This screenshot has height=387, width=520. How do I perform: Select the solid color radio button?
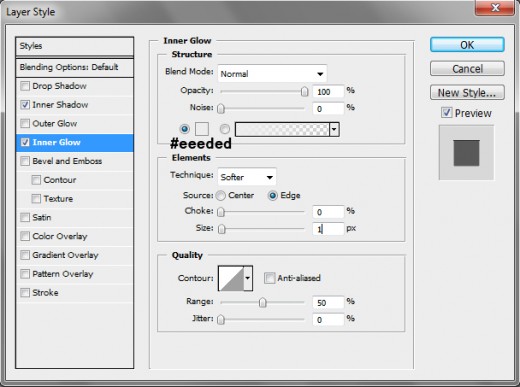[x=184, y=129]
